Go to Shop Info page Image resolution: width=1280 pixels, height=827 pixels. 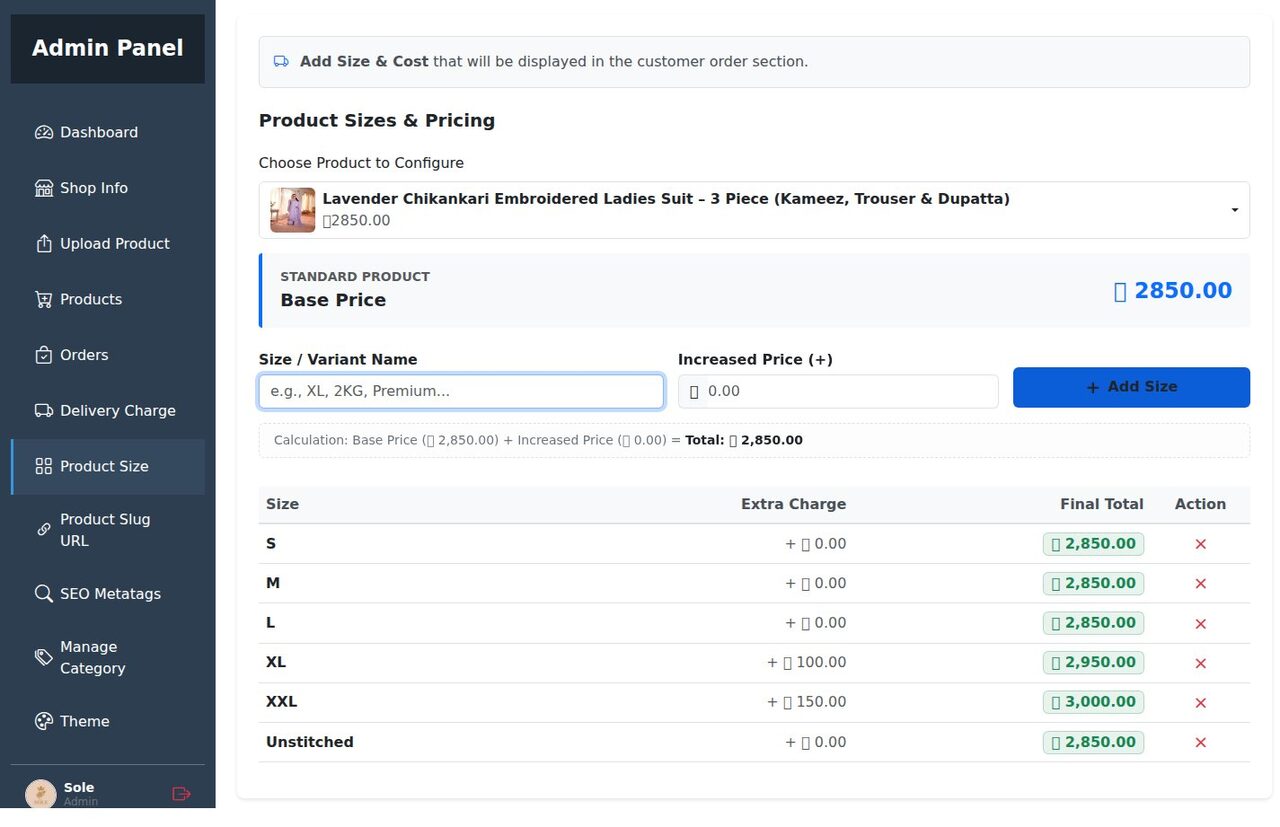pos(108,188)
